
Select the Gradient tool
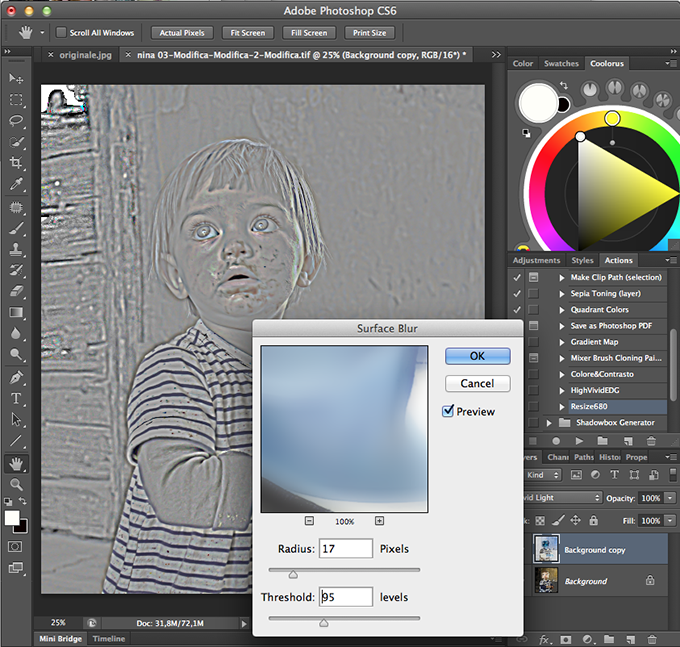(16, 312)
